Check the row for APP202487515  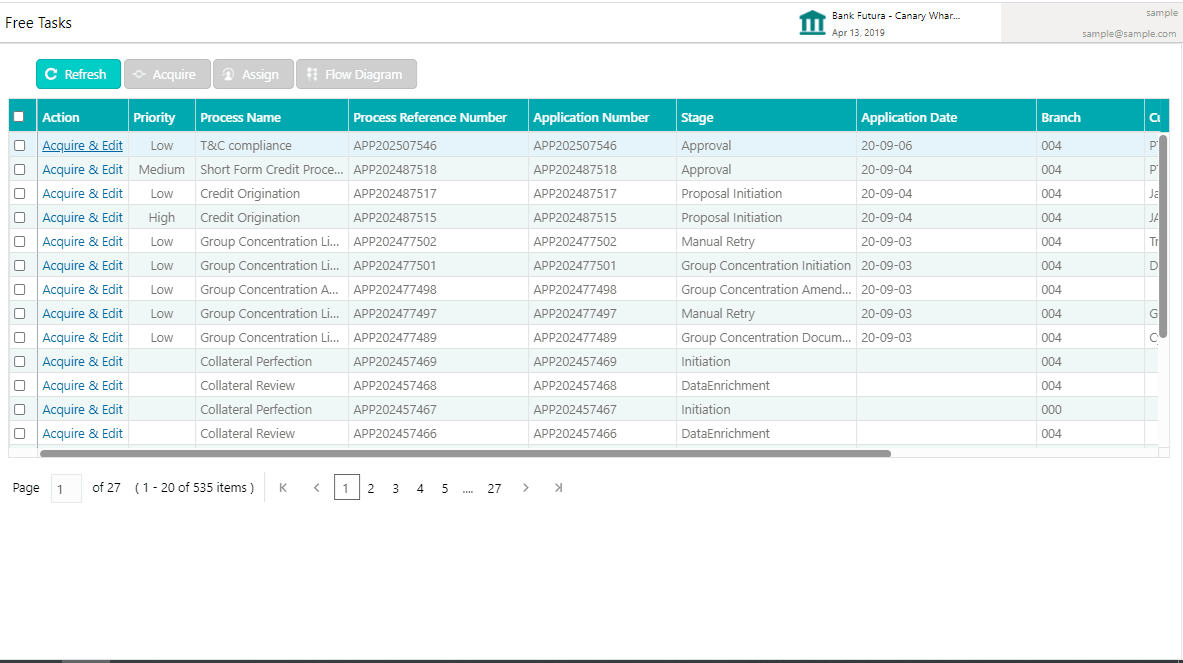(20, 217)
